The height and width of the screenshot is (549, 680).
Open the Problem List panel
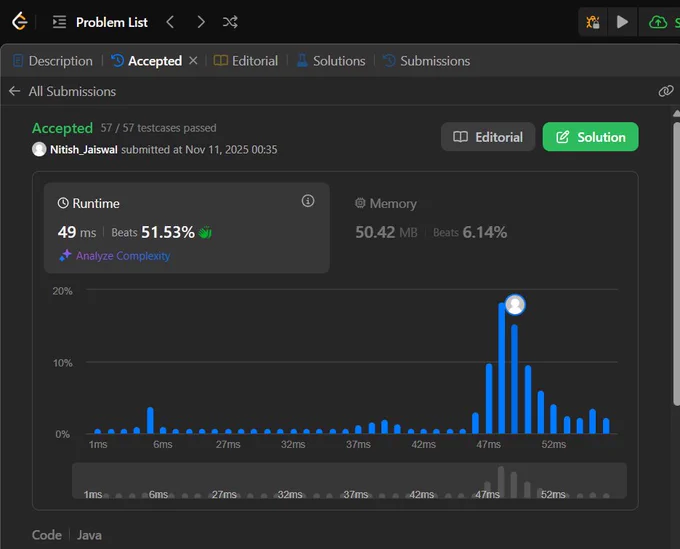100,22
